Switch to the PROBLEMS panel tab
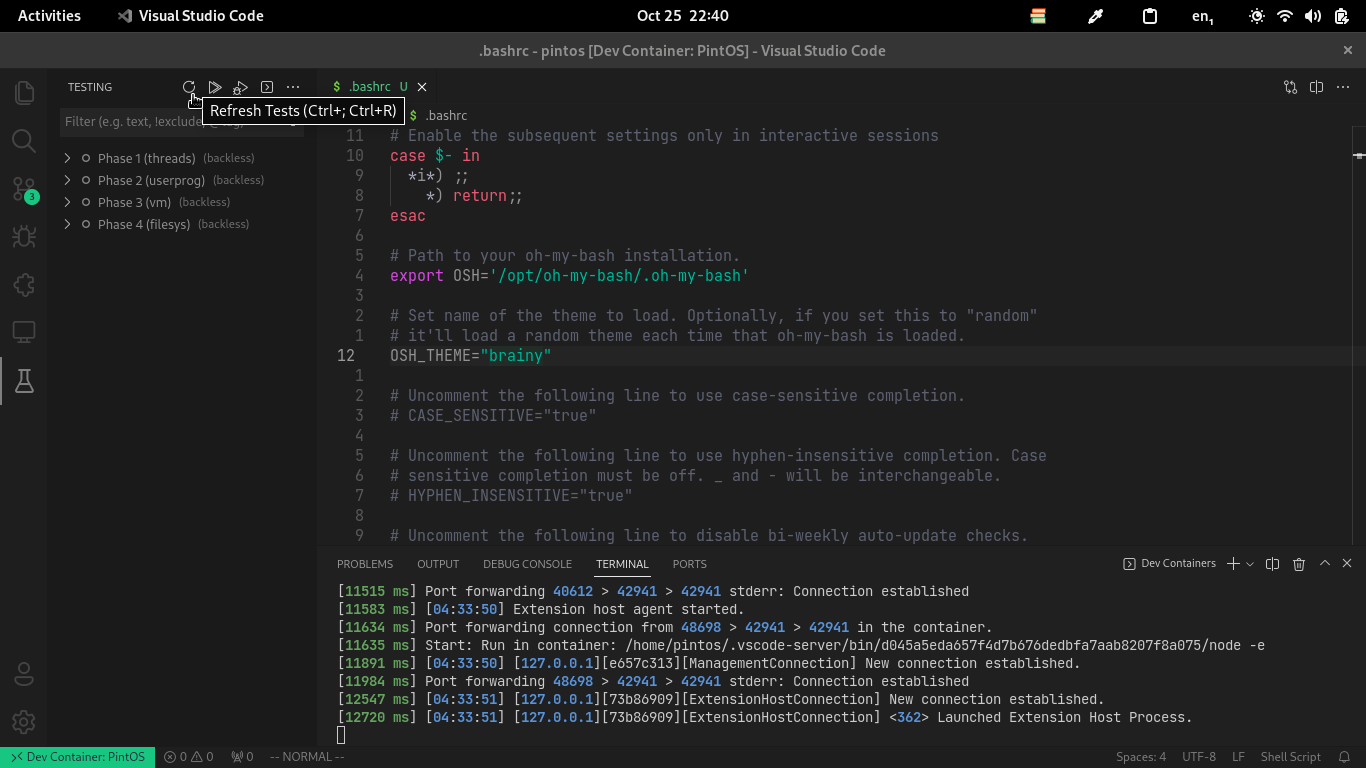 pyautogui.click(x=365, y=564)
